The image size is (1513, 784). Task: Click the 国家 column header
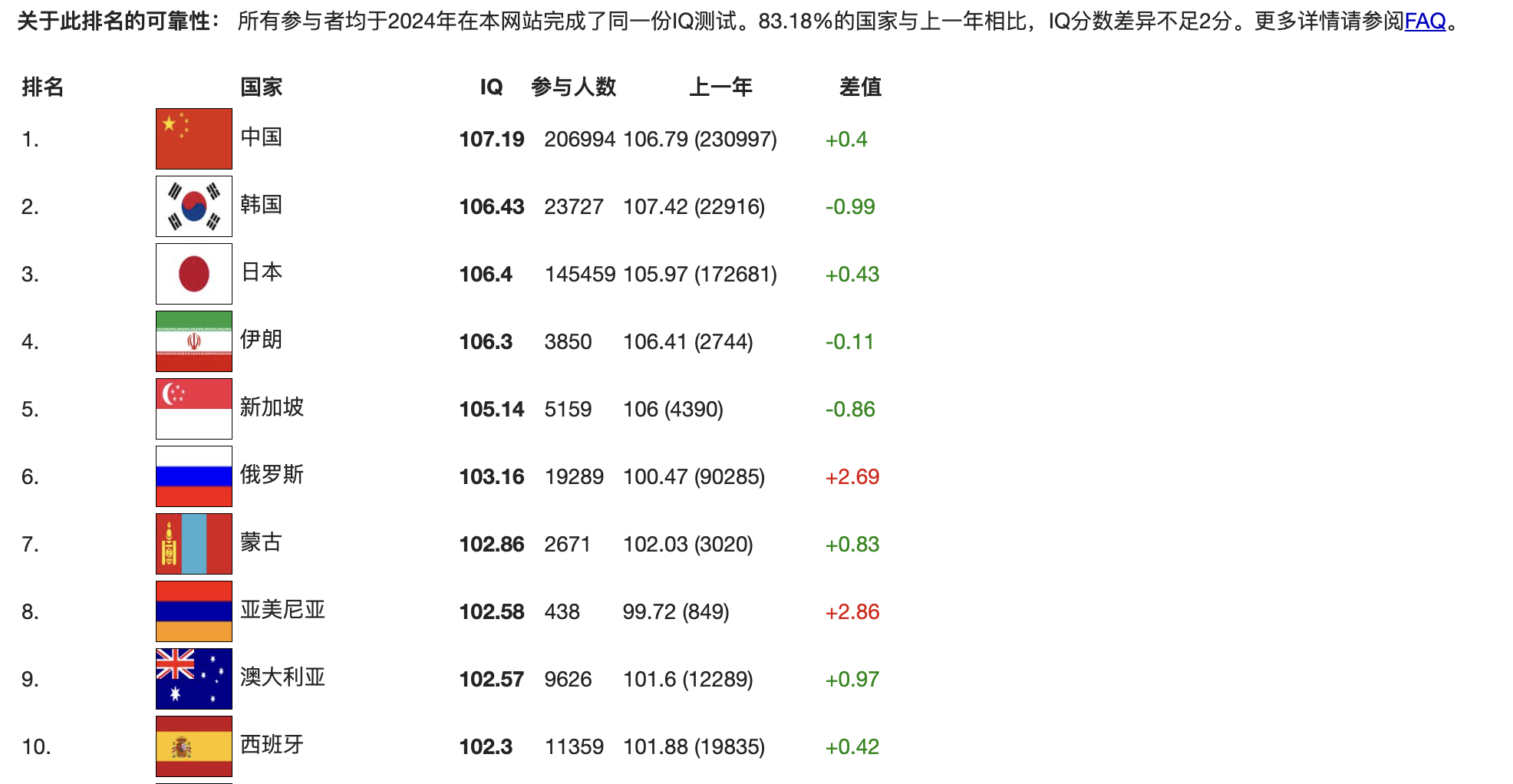(262, 87)
